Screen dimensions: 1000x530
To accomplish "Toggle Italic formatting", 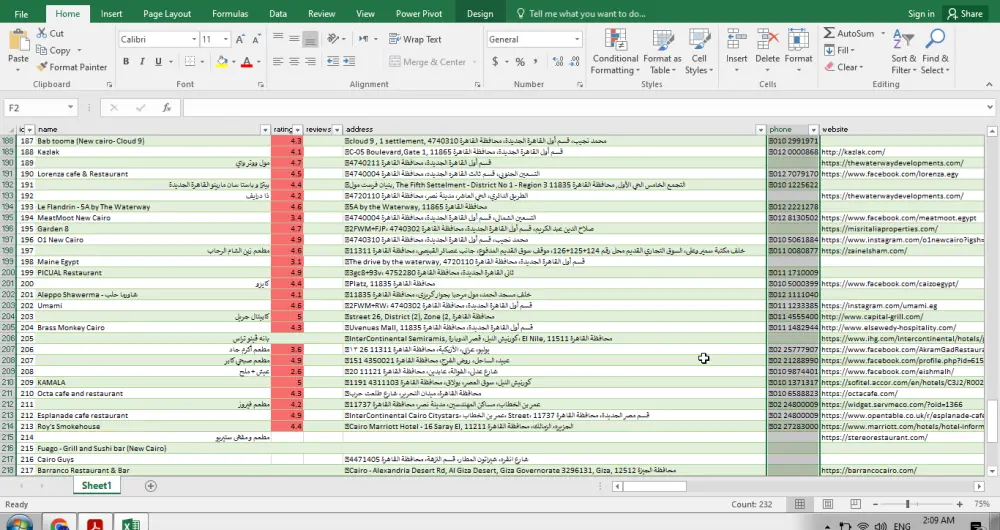I will point(142,62).
